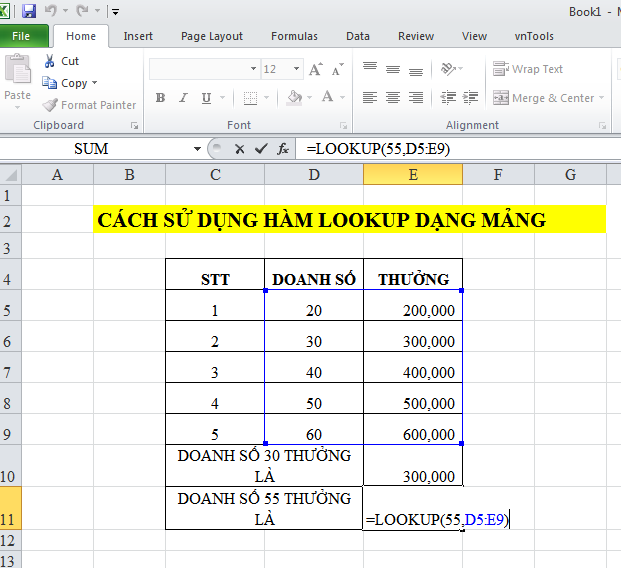Screen dimensions: 621x568
Task: Open the font size dropdown
Action: tap(296, 69)
